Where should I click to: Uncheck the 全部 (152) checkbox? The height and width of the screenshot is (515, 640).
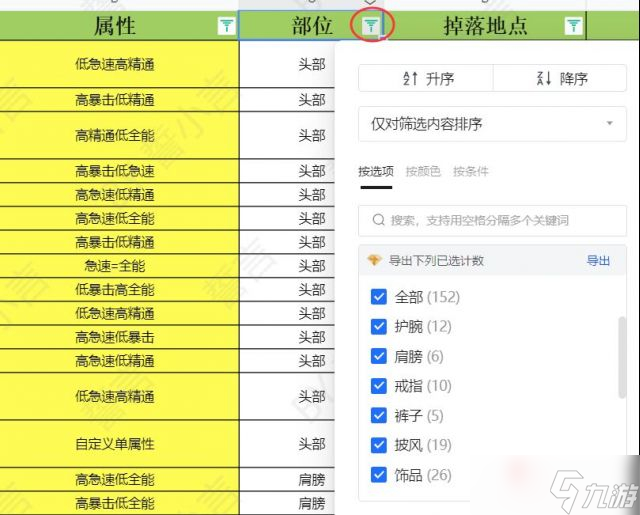click(x=379, y=297)
